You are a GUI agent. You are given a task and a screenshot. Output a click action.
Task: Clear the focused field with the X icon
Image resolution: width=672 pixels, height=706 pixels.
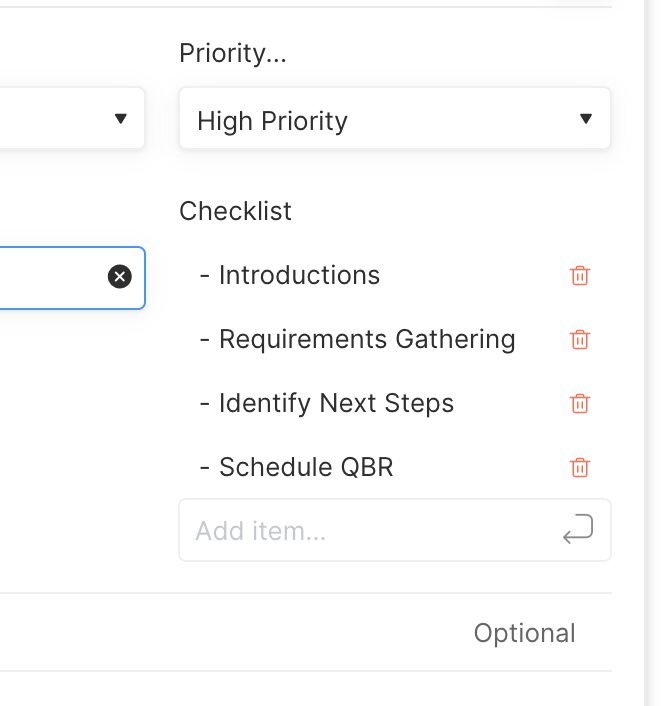(x=120, y=276)
